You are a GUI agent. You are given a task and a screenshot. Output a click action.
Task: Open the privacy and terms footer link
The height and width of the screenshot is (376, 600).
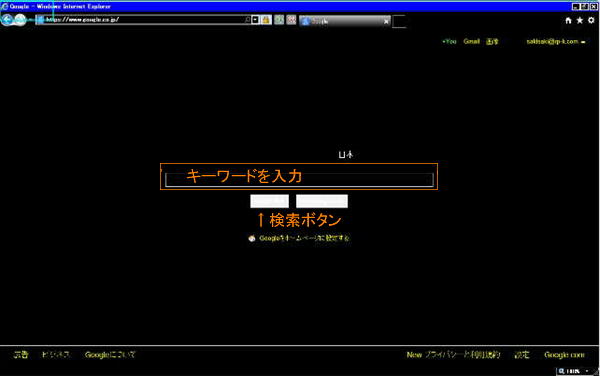tap(462, 355)
